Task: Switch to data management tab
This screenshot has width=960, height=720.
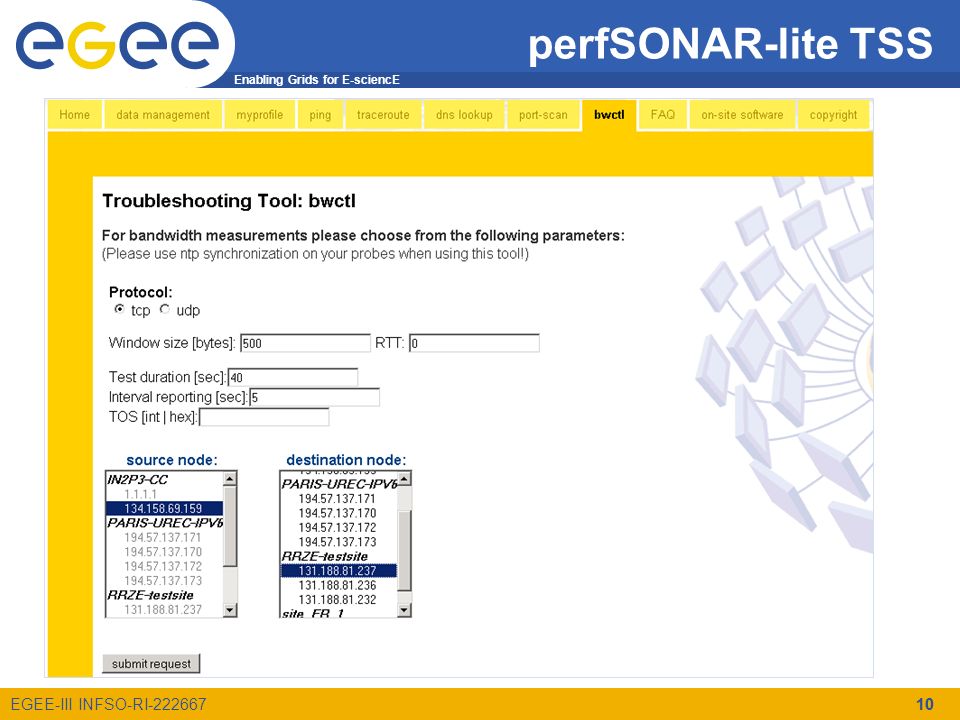Action: 163,115
